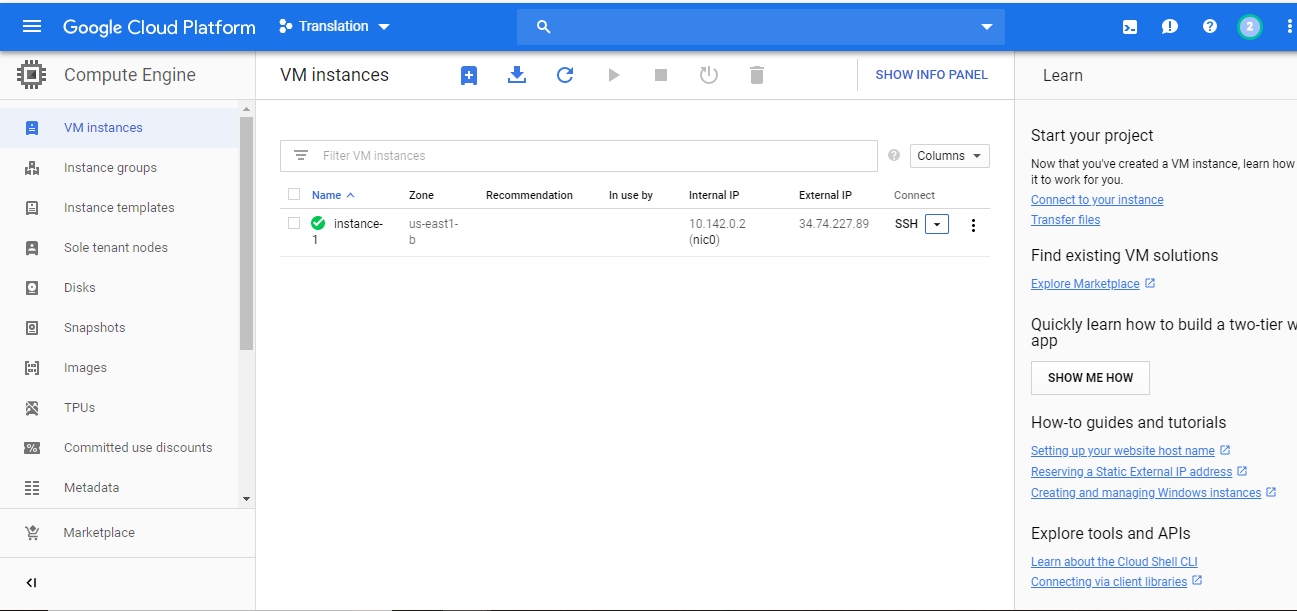Click the Images sidebar icon
This screenshot has height=611, width=1297.
[32, 368]
